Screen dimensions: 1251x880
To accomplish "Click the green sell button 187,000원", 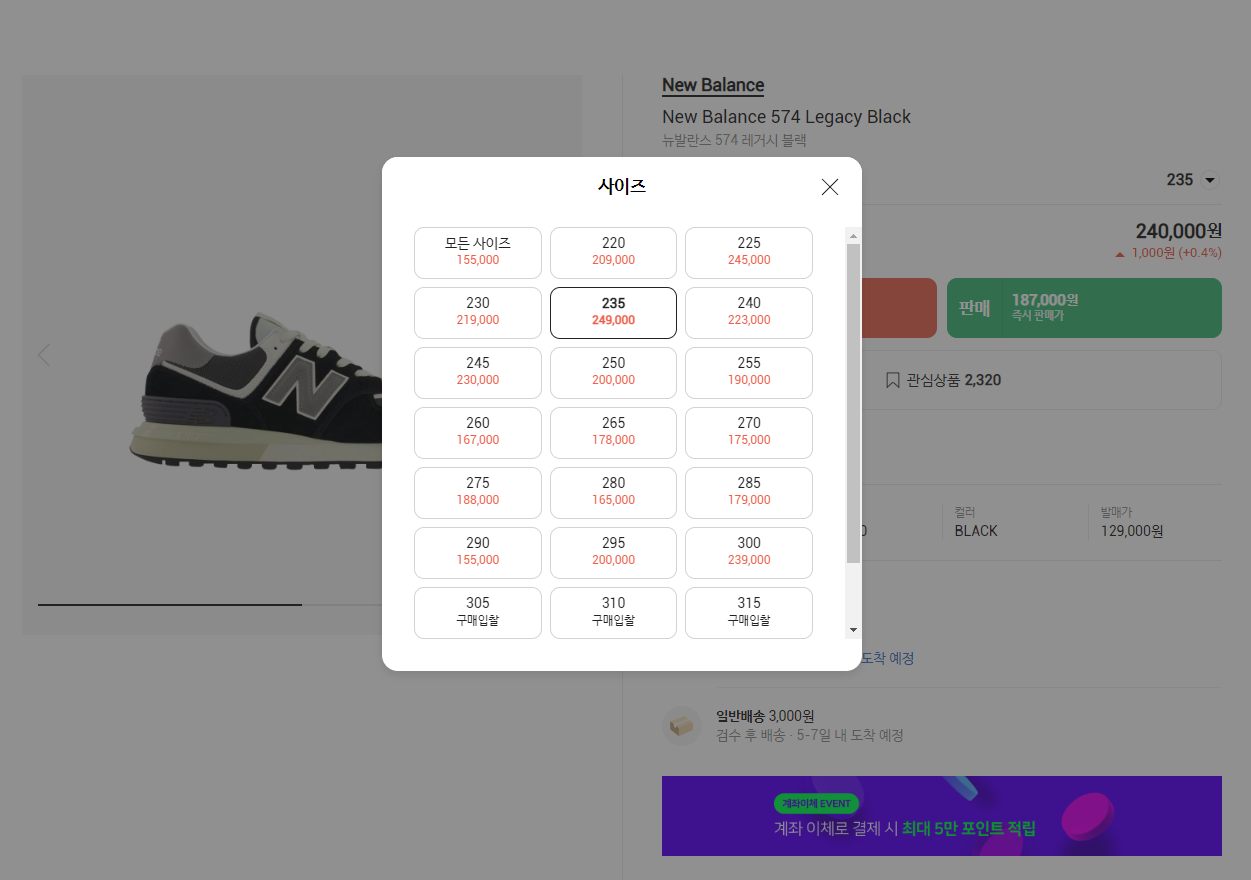I will (1084, 308).
